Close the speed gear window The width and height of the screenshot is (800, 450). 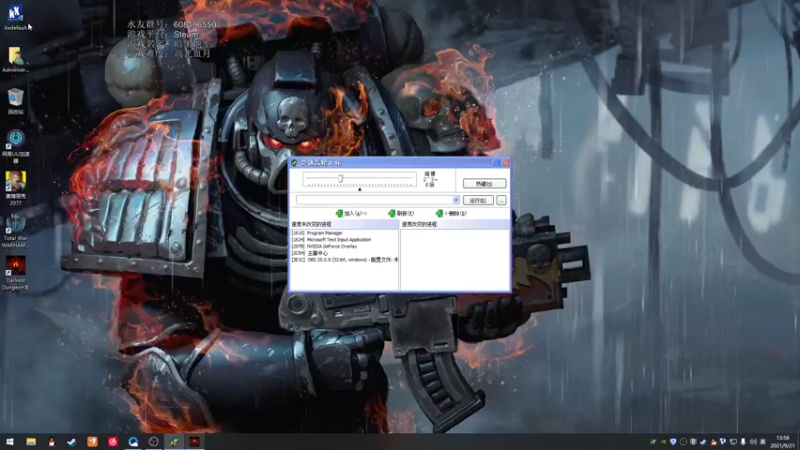506,163
